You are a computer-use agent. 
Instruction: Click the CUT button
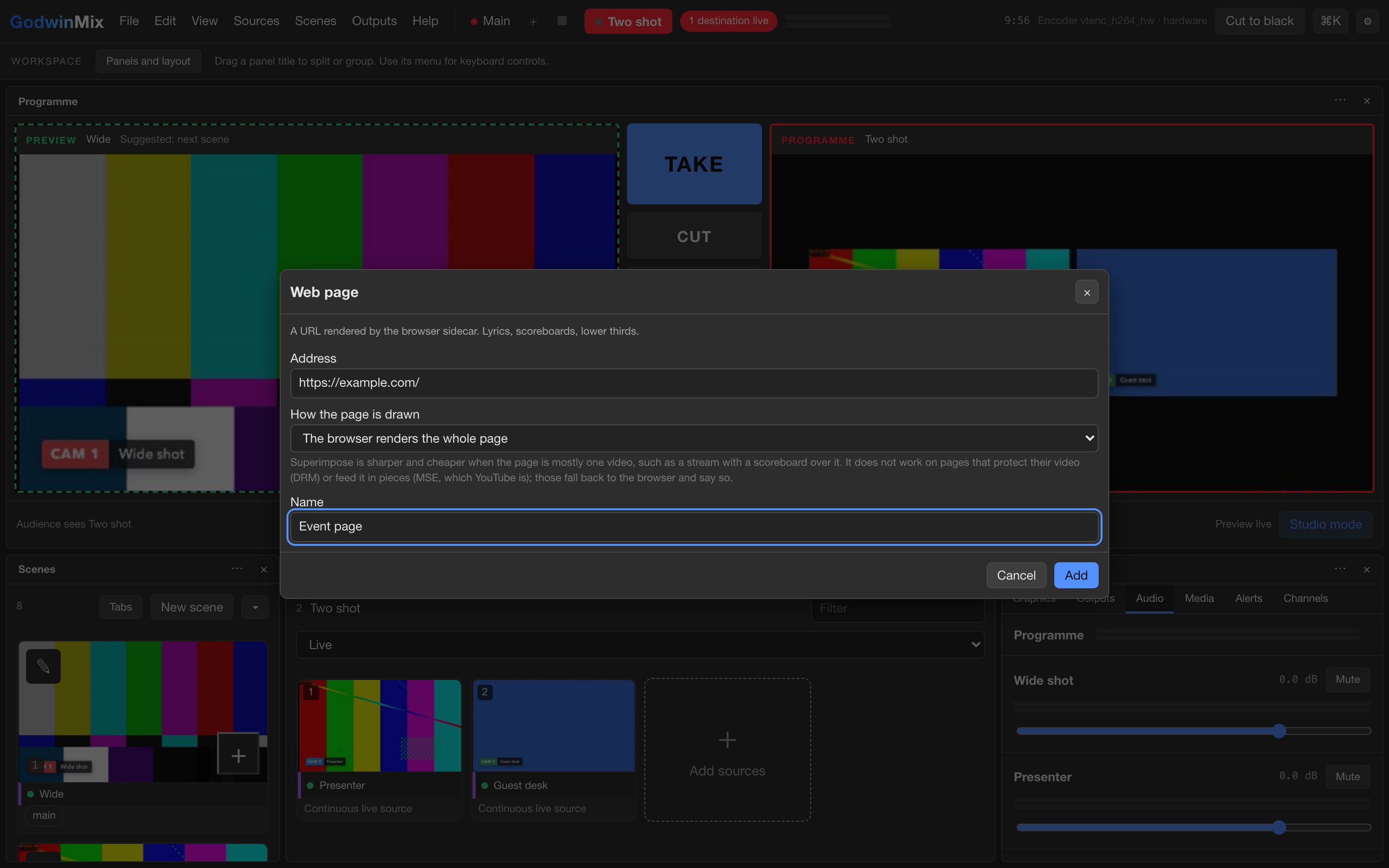coord(694,236)
